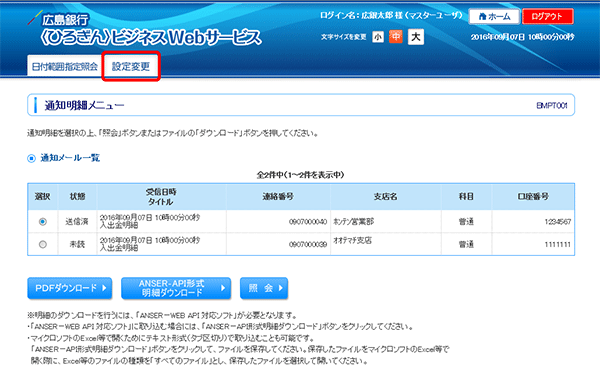Click the 照会 button
The width and height of the screenshot is (600, 388).
tap(264, 288)
